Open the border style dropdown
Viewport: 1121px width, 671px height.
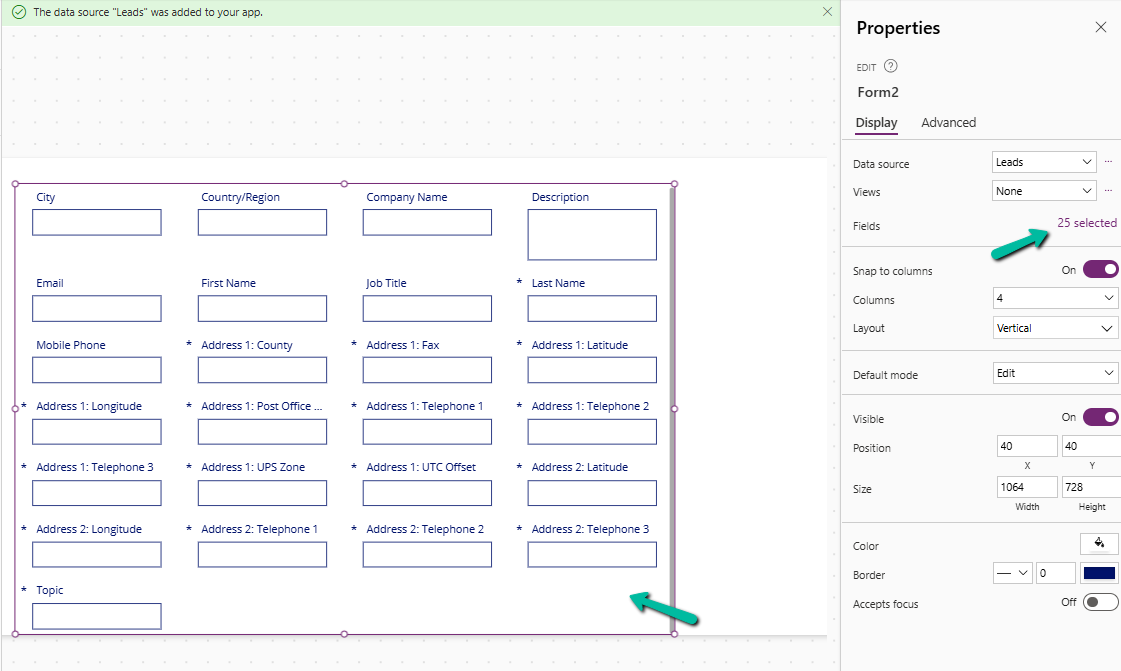1012,573
